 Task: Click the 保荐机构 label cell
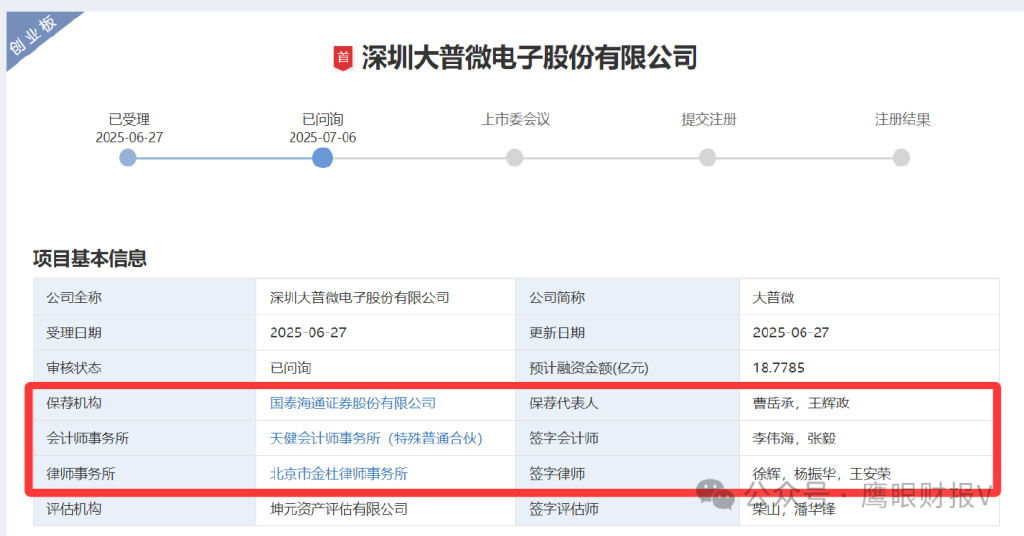click(144, 403)
